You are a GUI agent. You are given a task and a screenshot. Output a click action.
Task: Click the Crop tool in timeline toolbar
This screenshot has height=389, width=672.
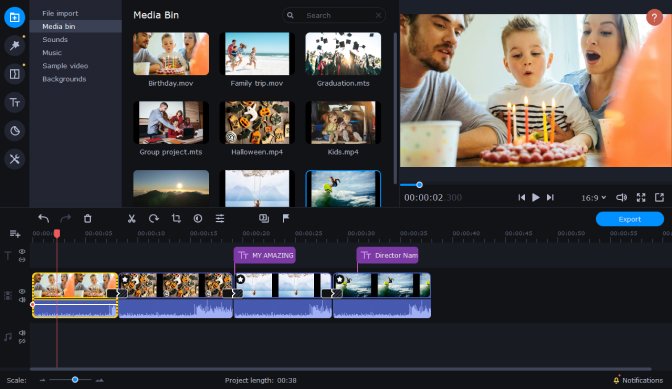(176, 218)
